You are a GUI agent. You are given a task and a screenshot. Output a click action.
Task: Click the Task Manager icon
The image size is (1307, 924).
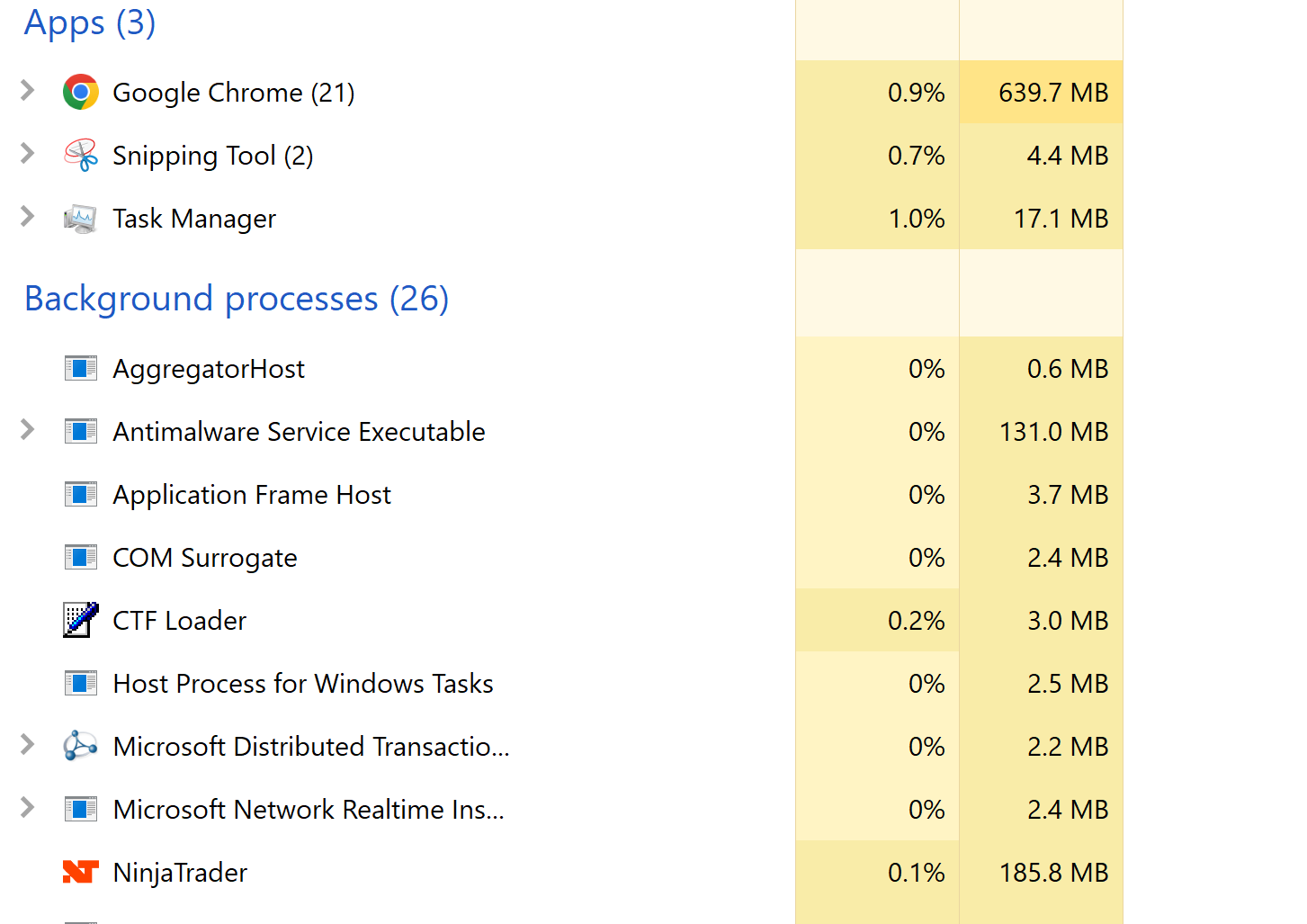coord(81,219)
